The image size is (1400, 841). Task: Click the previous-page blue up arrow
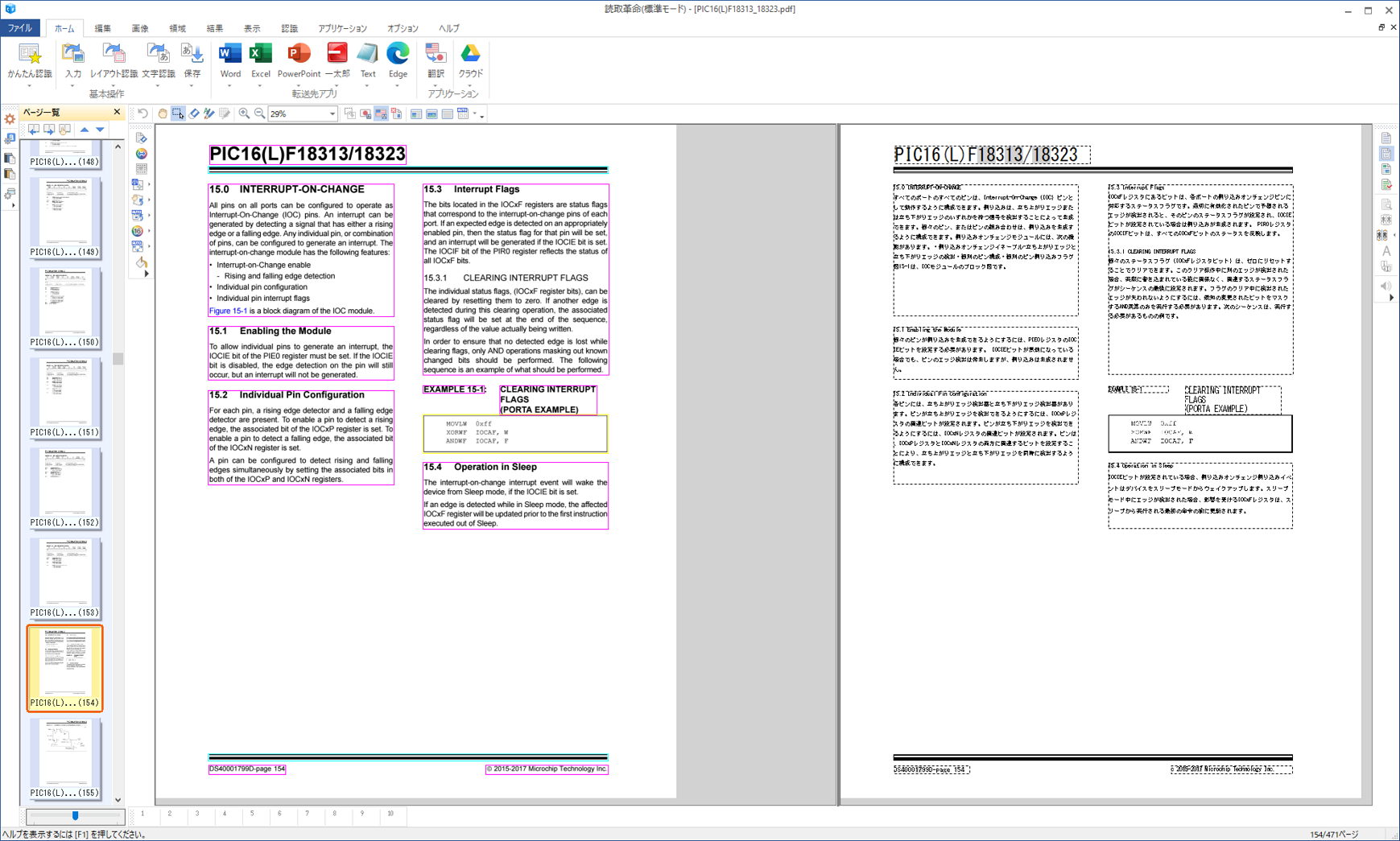(x=85, y=129)
